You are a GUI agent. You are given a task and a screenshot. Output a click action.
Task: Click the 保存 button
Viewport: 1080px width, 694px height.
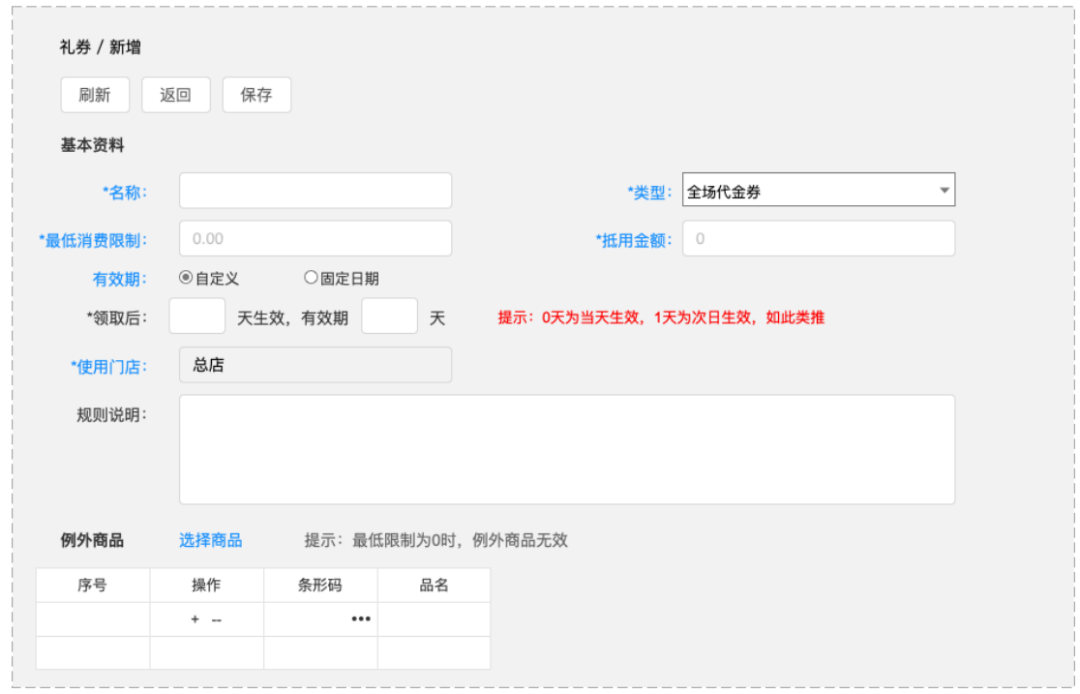[256, 94]
